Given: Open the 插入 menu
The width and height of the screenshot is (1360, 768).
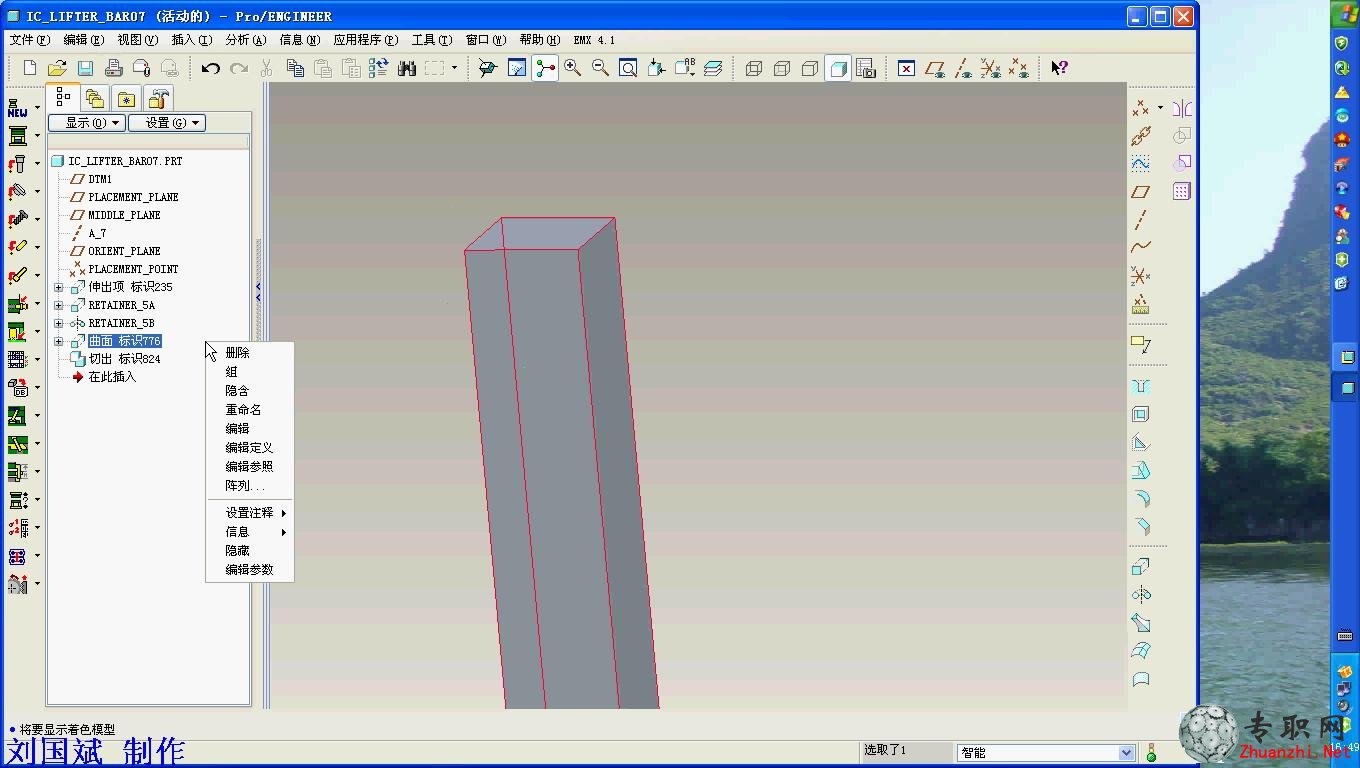Looking at the screenshot, I should tap(191, 40).
